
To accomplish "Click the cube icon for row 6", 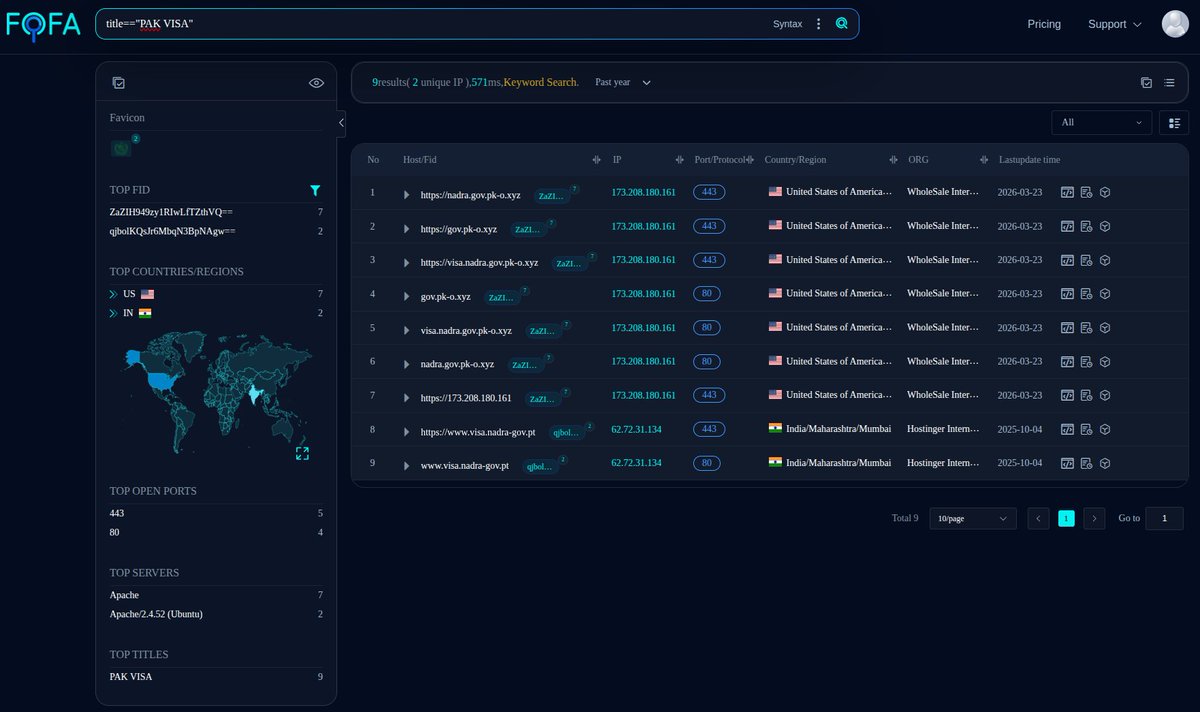I will click(x=1105, y=362).
